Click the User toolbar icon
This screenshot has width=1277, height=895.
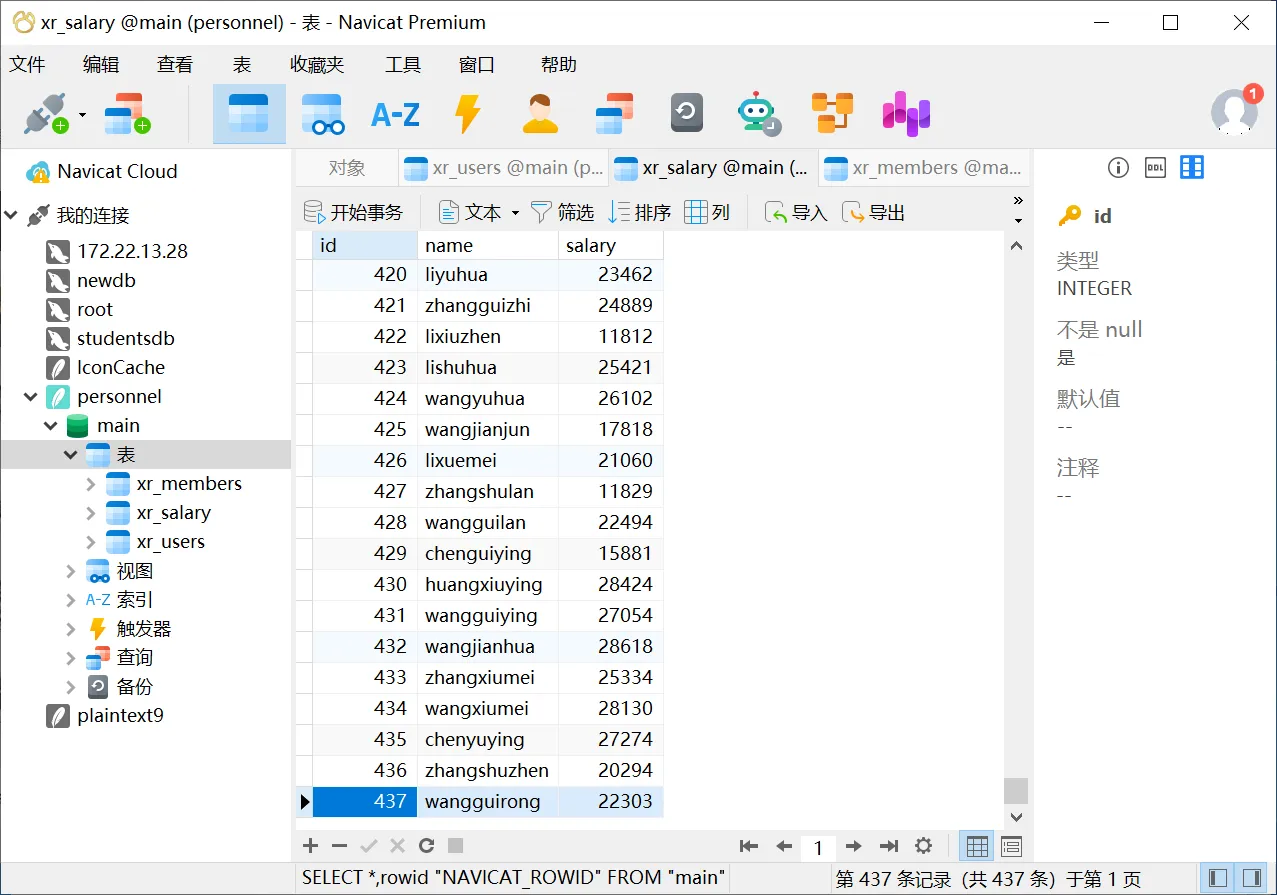click(x=540, y=114)
